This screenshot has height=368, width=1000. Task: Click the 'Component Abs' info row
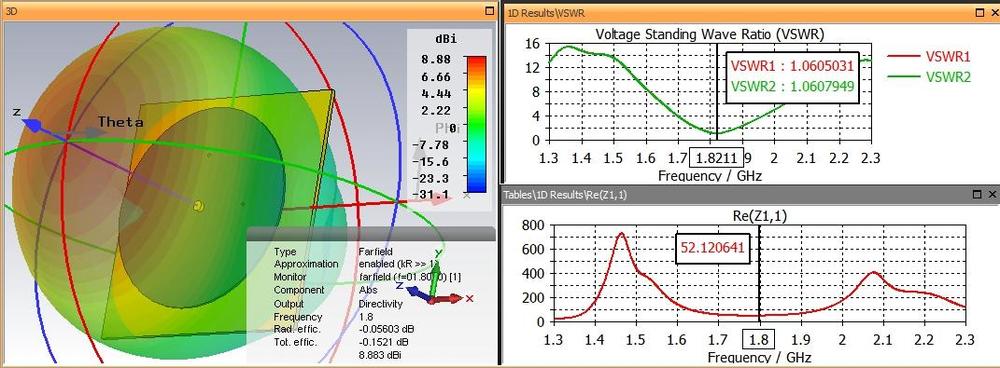pos(325,290)
